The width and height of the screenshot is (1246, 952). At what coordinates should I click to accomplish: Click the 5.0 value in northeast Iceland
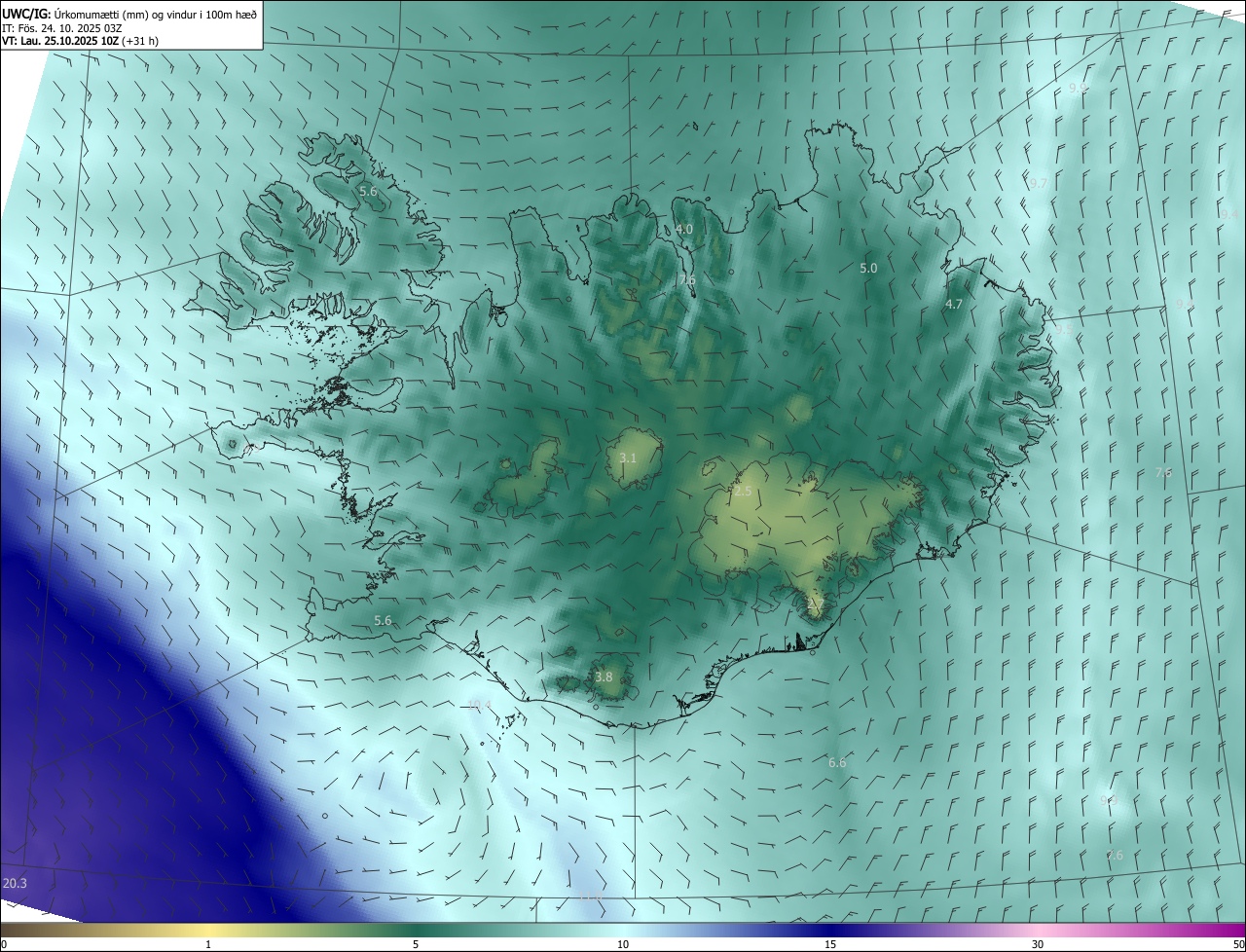868,268
